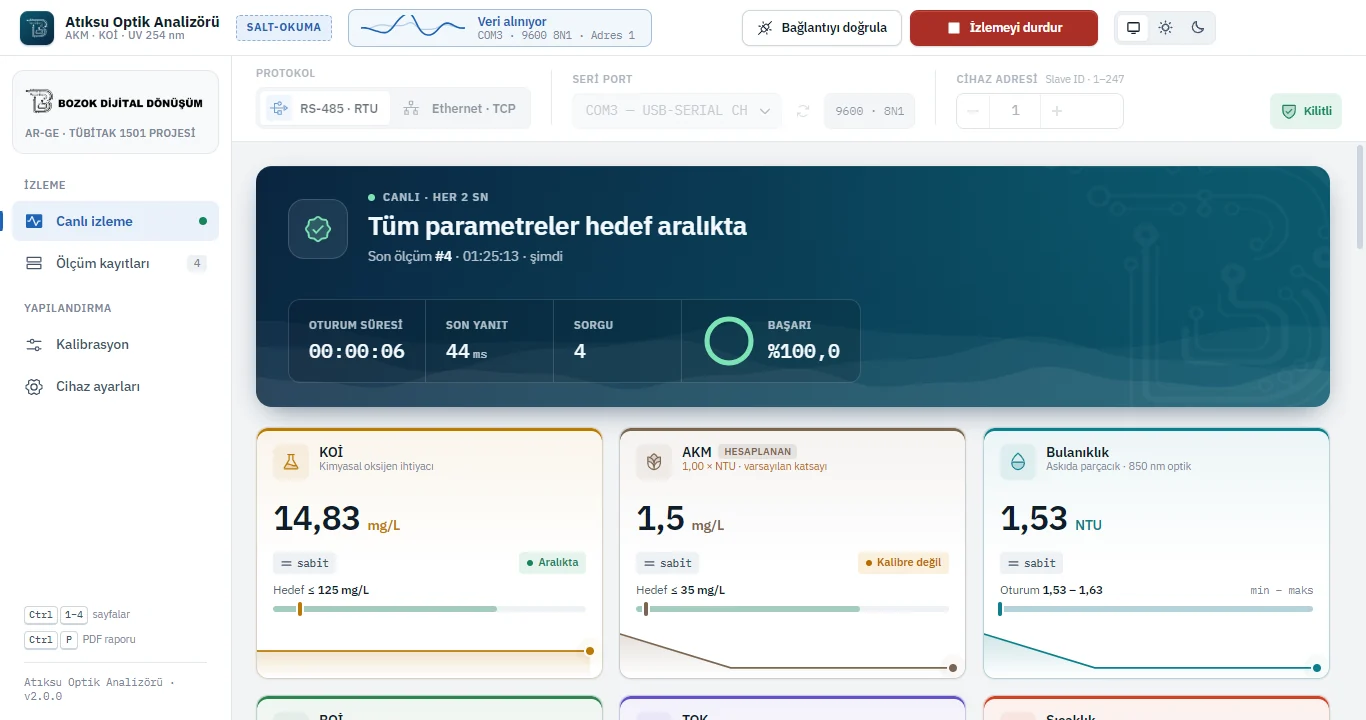Decrease the device address with the minus button

[973, 111]
